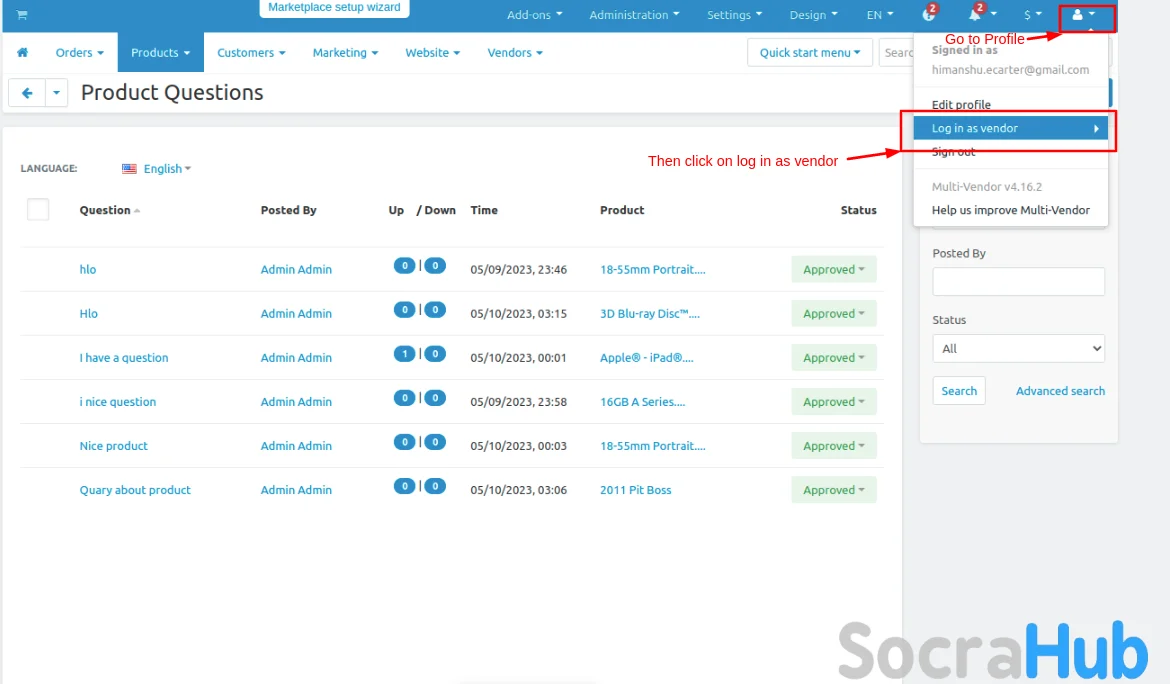The image size is (1170, 684).
Task: Toggle the select-all questions checkbox
Action: [38, 209]
